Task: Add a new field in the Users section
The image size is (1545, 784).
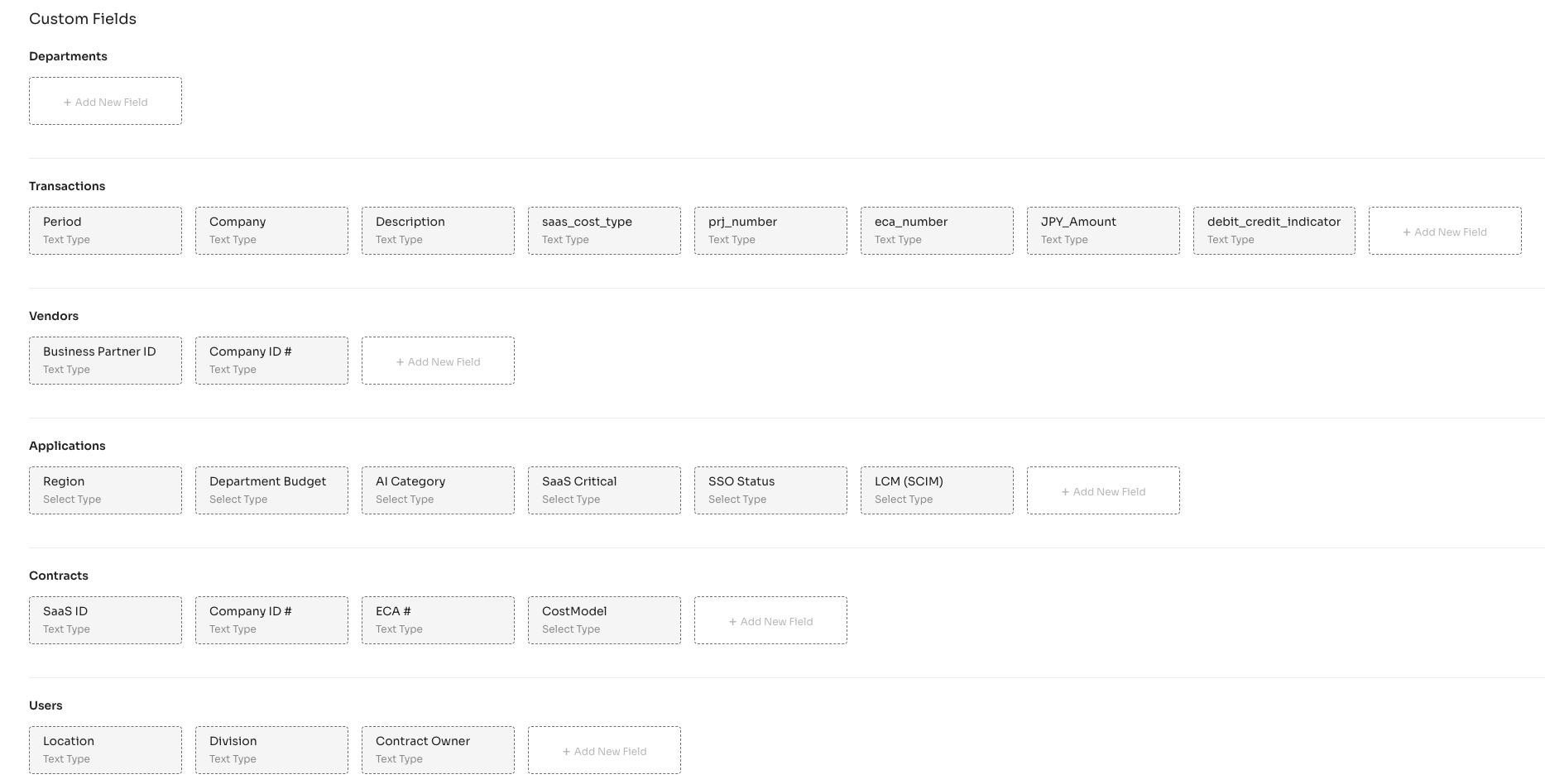Action: tap(604, 750)
